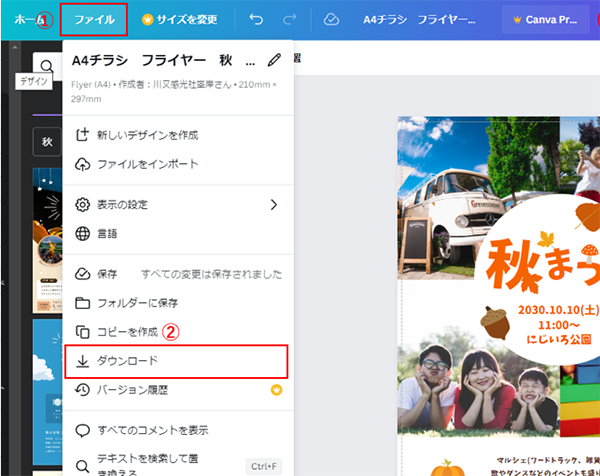Click the crown icon on サイズを変更
This screenshot has width=600, height=476.
coord(147,20)
